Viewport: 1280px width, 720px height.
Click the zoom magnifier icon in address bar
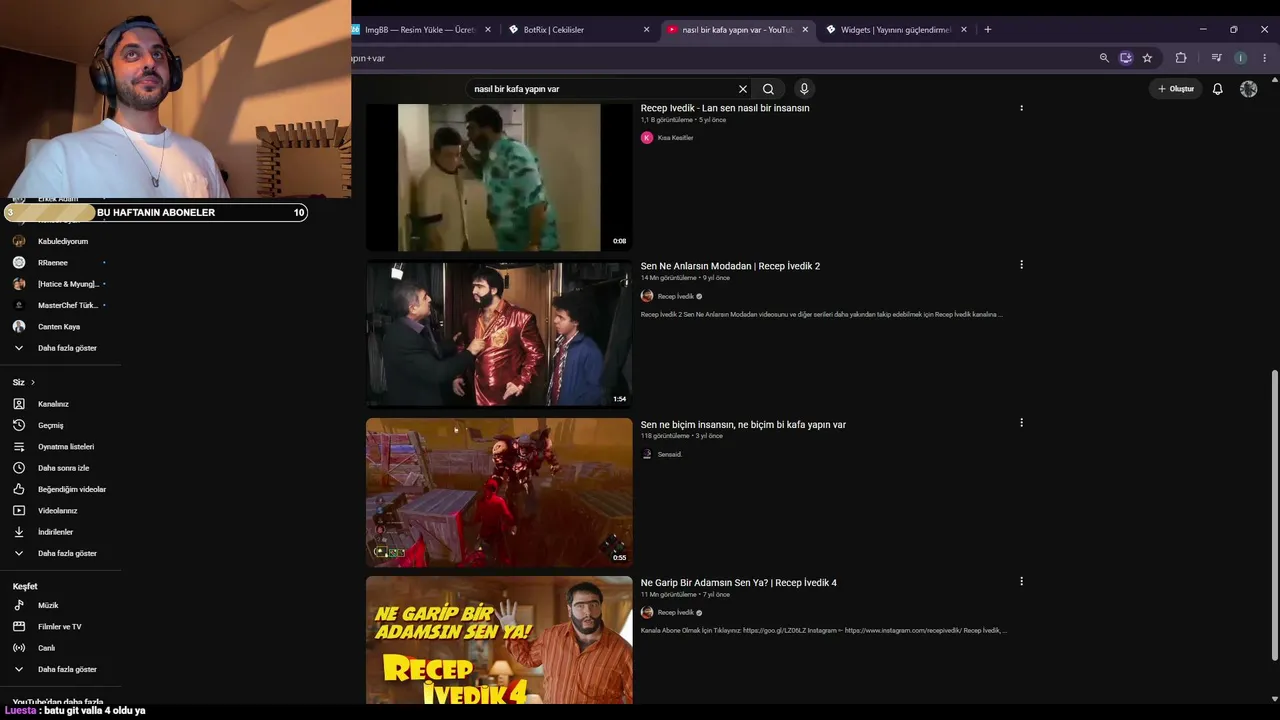(x=1104, y=58)
